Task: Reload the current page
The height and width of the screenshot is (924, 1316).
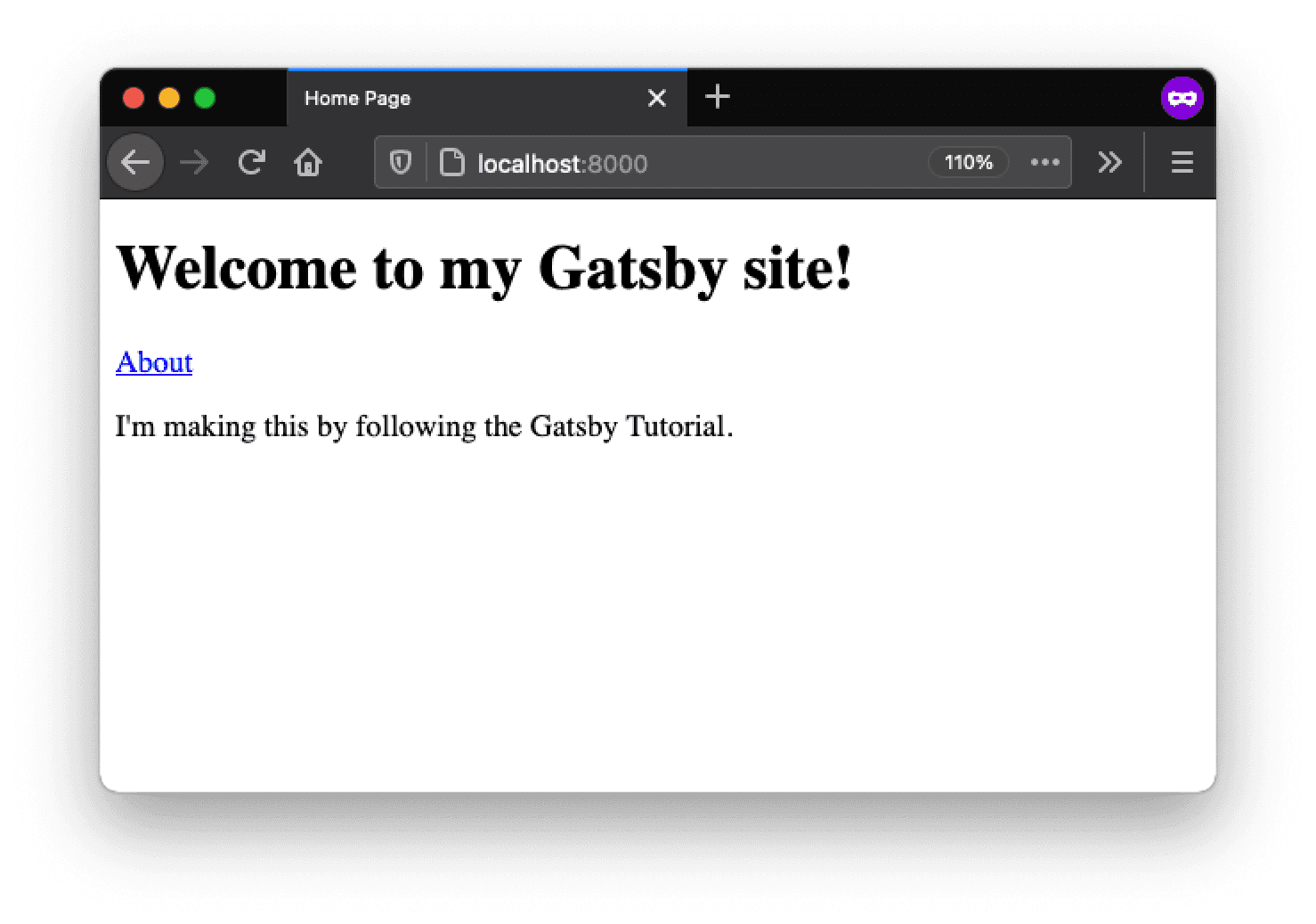Action: (251, 163)
